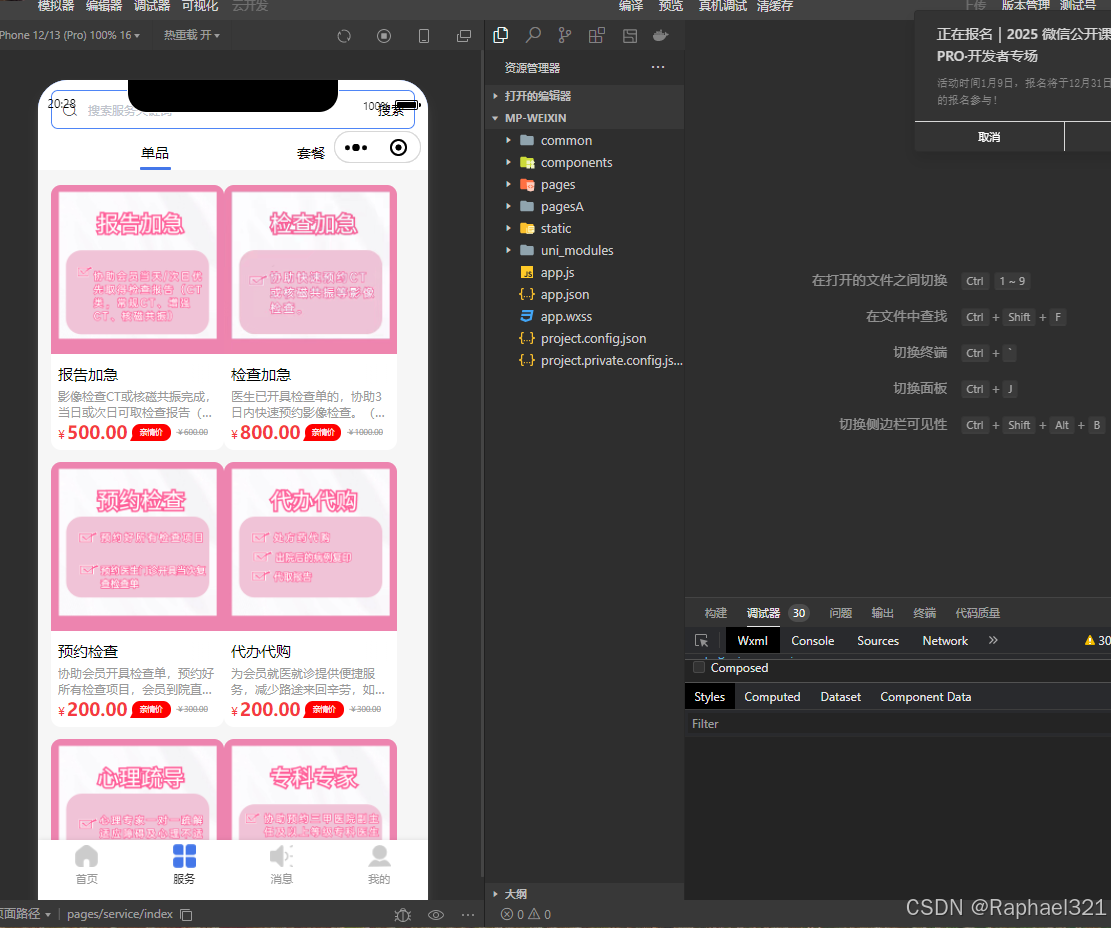Open the Explorer files icon
Screen dimensions: 1111x928
(x=501, y=35)
